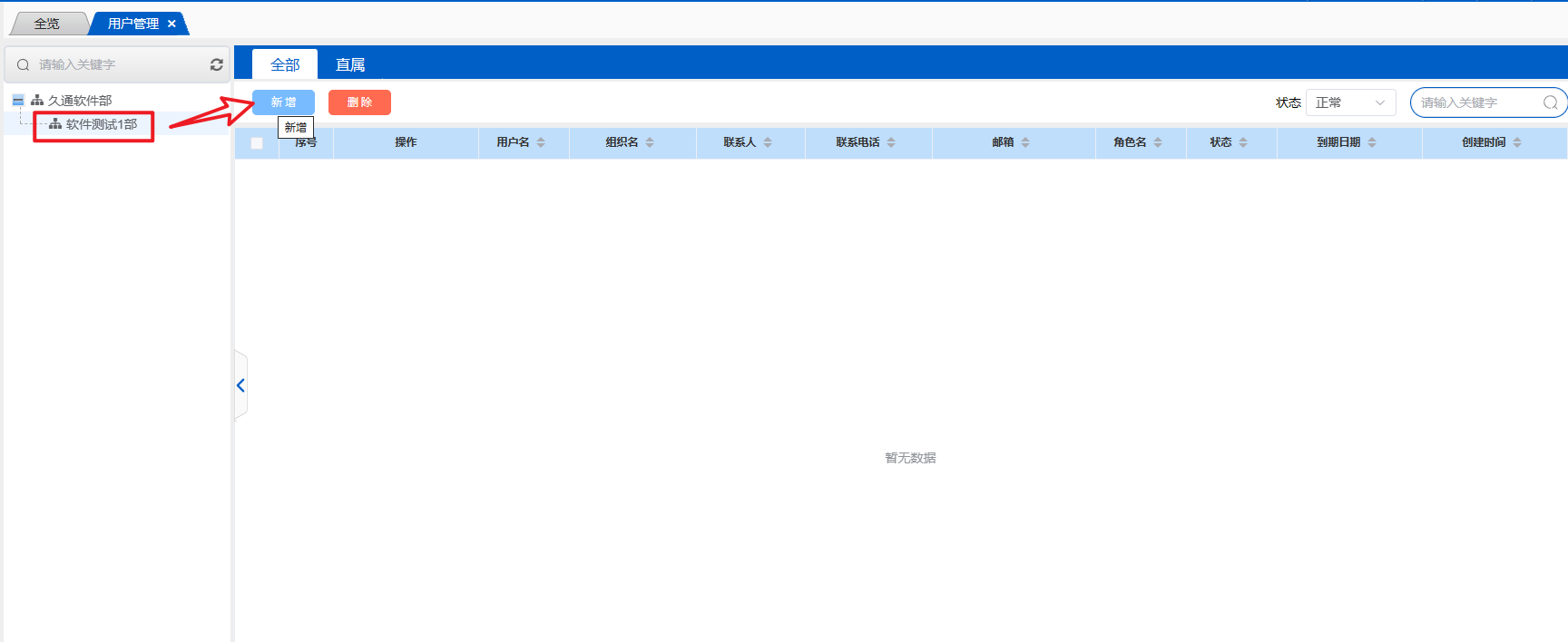Switch to the 全部 sub-tab
Viewport: 1568px width, 642px height.
pos(285,64)
